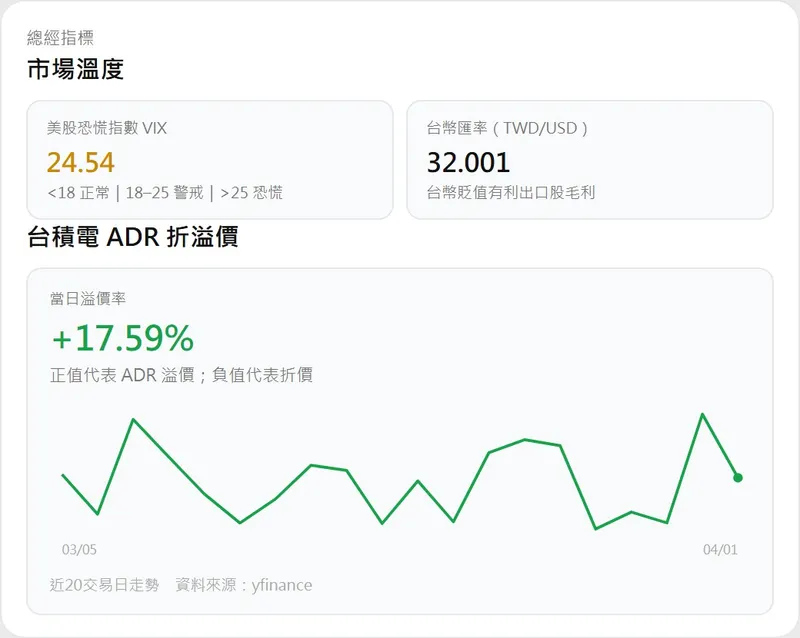Click the note 台幣貶值有利出口股毛利
Screen dimensions: 800x638
pos(511,193)
